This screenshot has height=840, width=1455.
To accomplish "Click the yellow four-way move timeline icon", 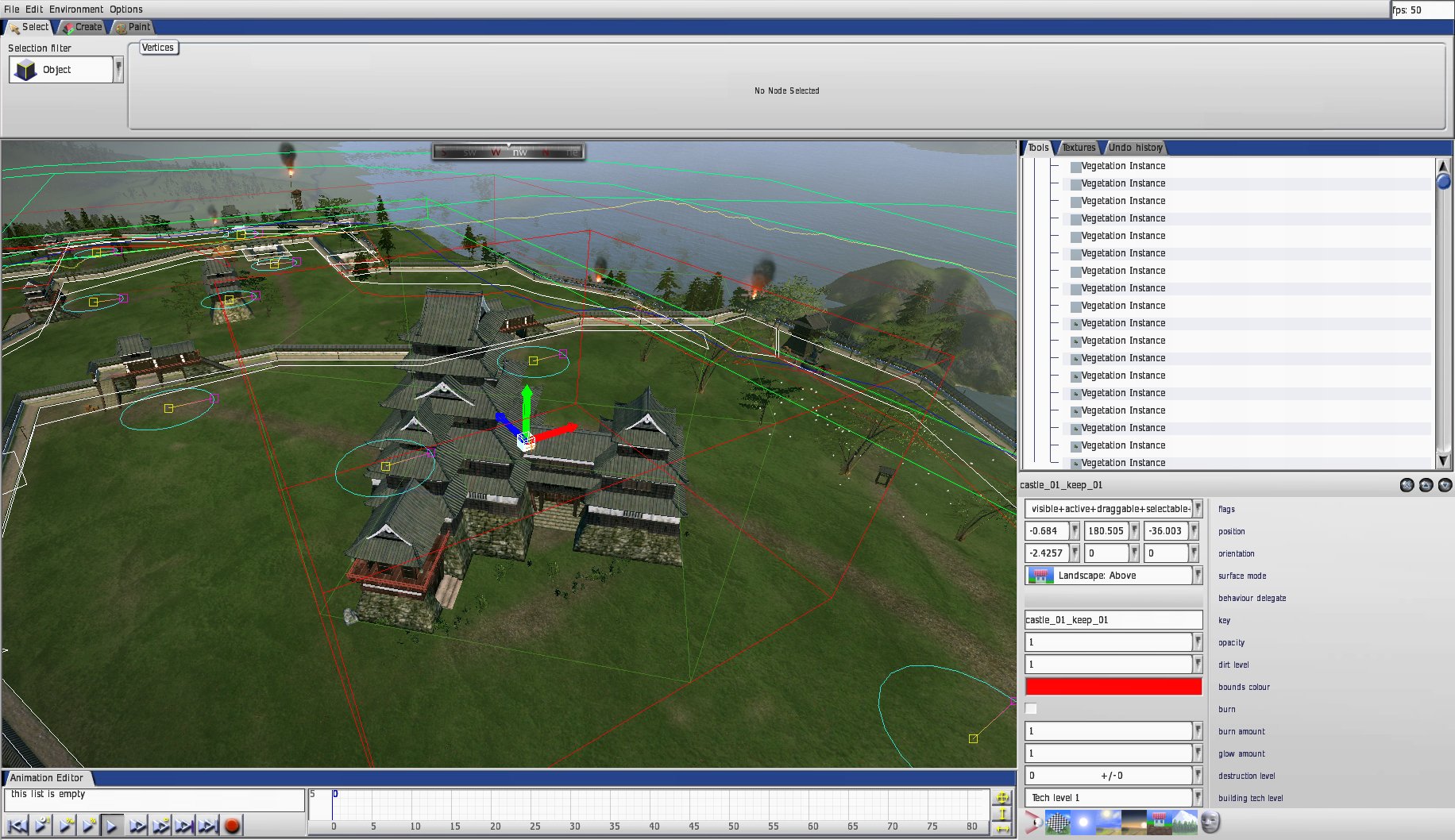I will pos(1002,797).
